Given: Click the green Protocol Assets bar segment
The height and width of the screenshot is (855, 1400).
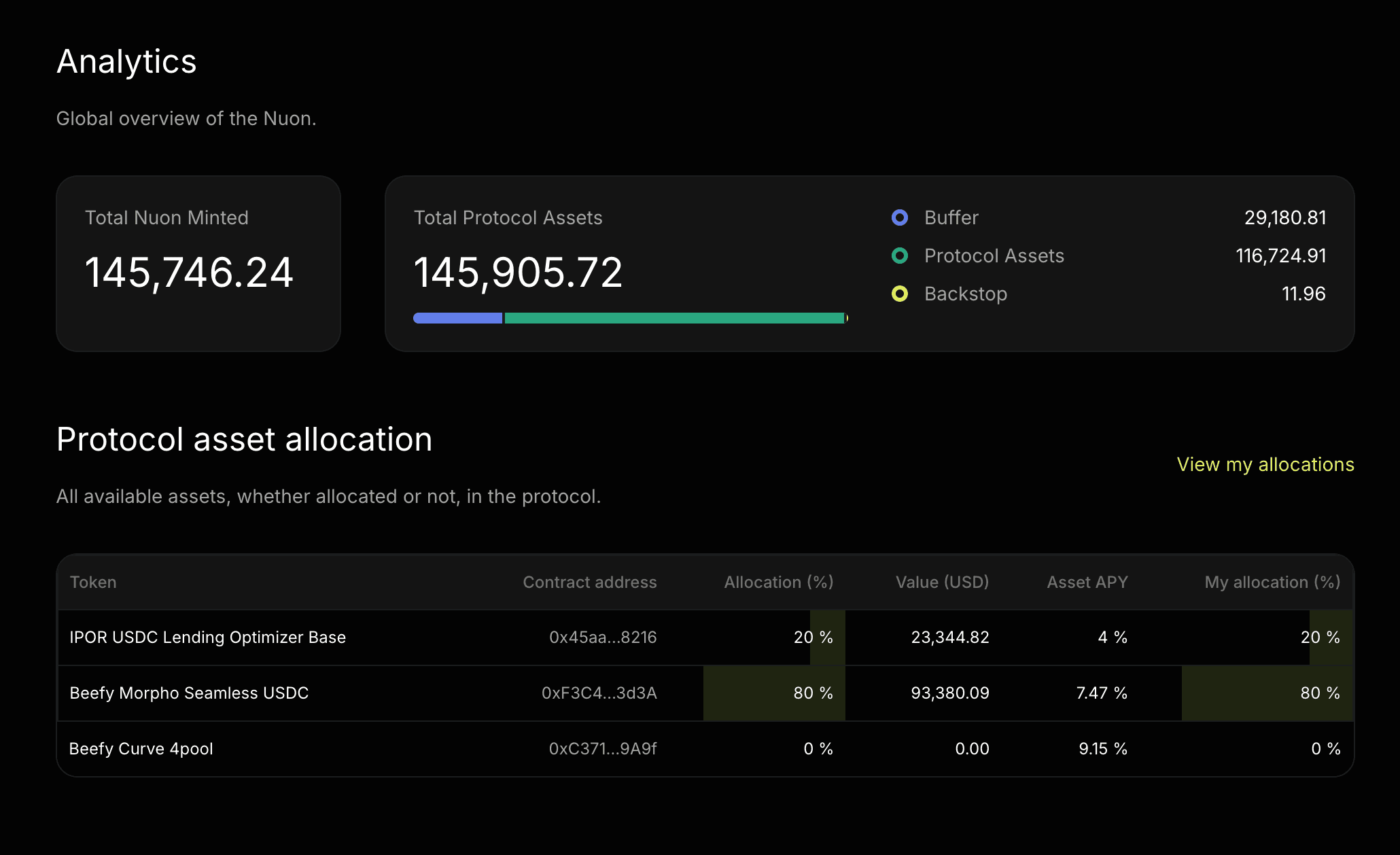Looking at the screenshot, I should pyautogui.click(x=674, y=318).
